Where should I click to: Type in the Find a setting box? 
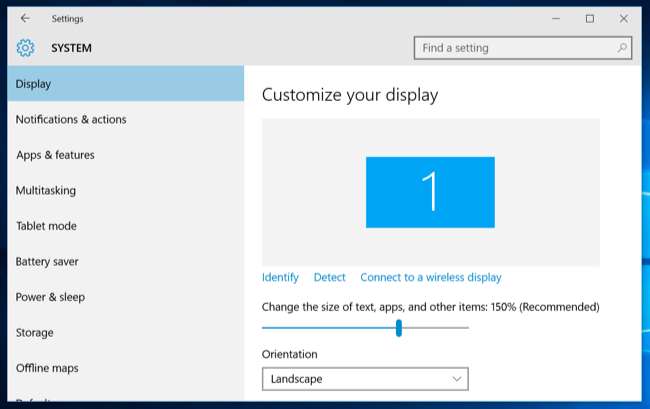tap(515, 48)
